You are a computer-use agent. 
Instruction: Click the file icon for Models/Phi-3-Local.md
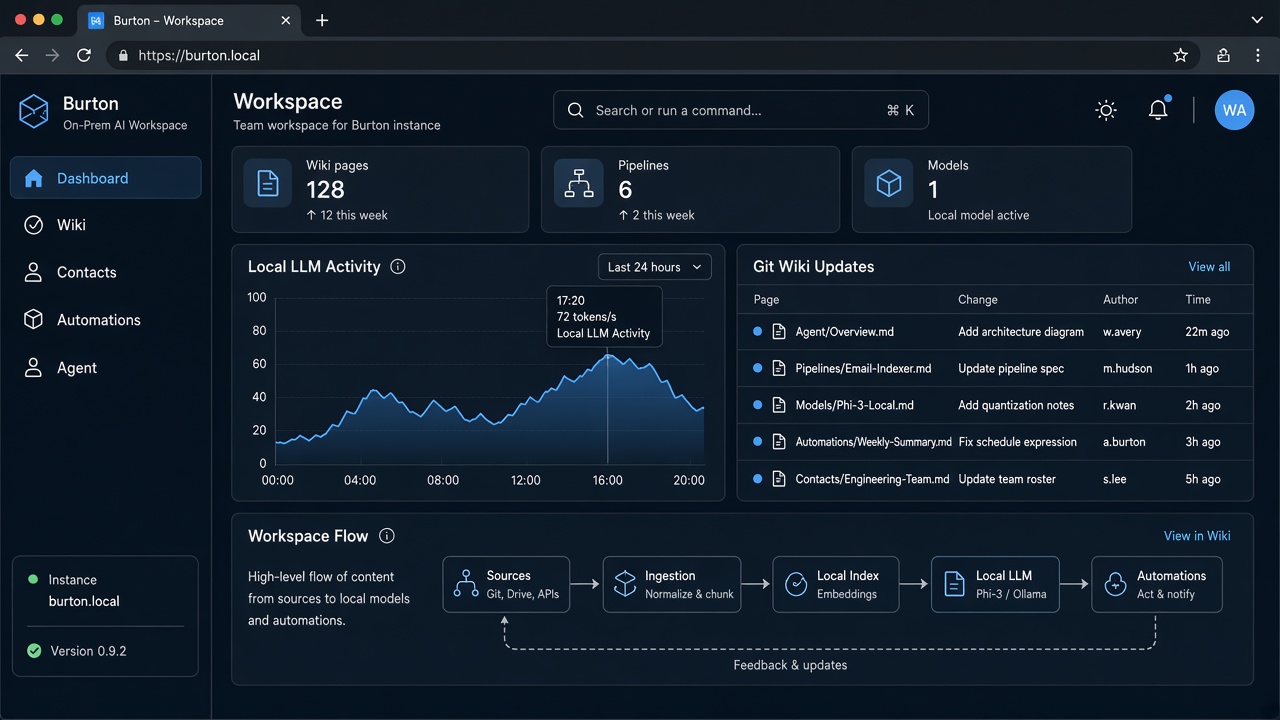(779, 405)
